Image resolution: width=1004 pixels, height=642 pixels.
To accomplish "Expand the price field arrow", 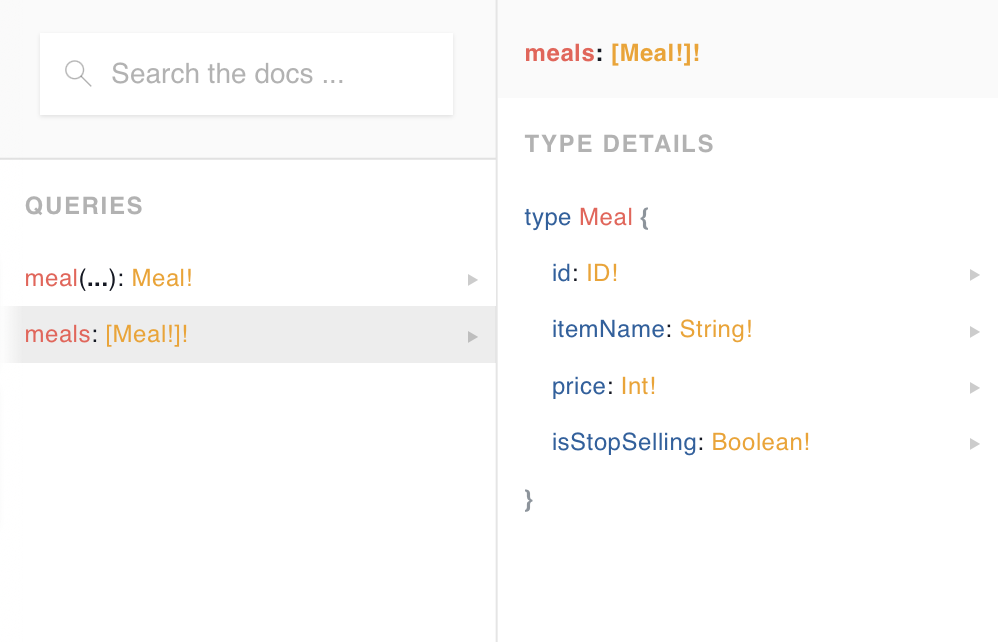I will pyautogui.click(x=975, y=387).
